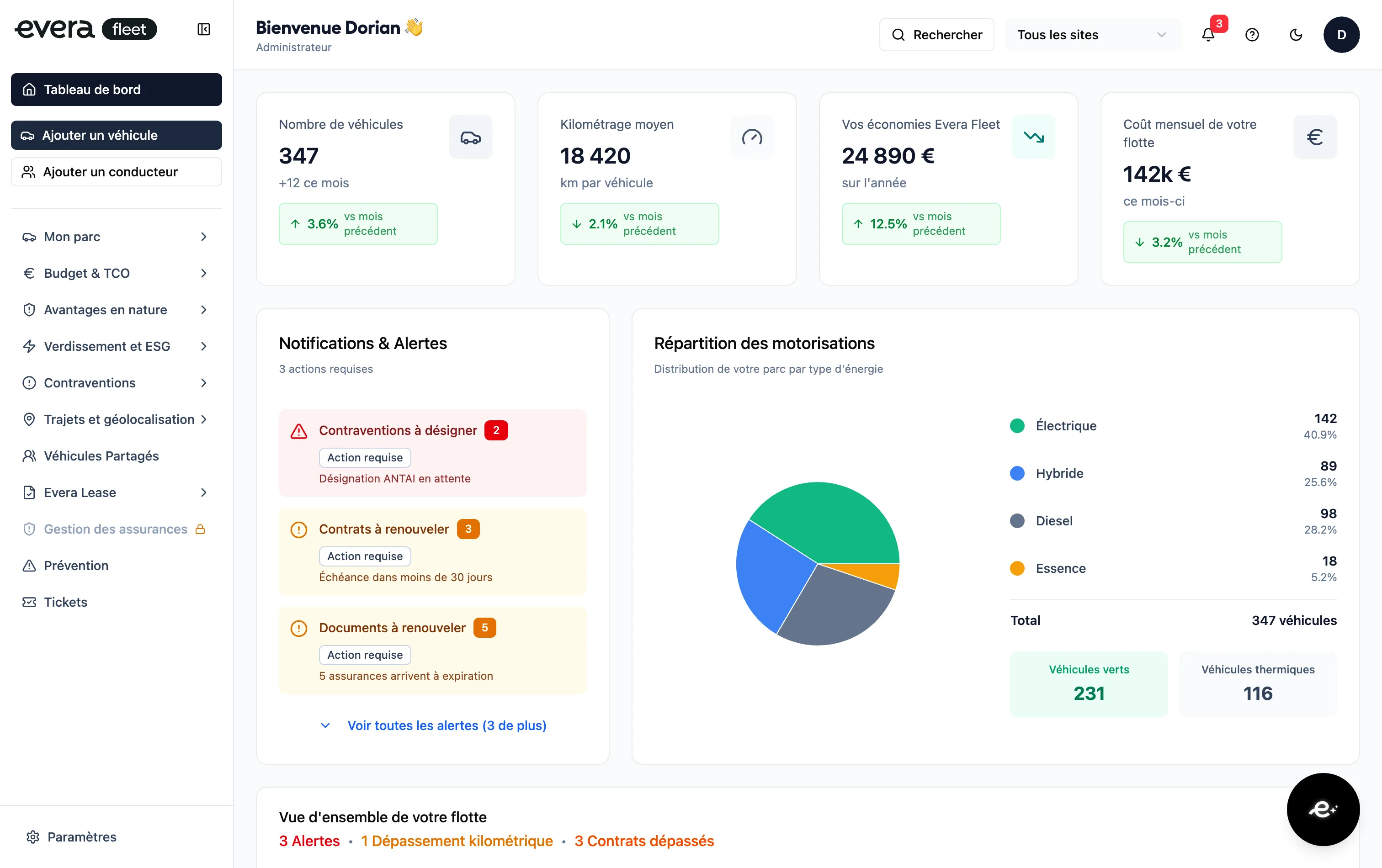Click the Rechercher search field
Image resolution: width=1382 pixels, height=868 pixels.
coord(936,35)
